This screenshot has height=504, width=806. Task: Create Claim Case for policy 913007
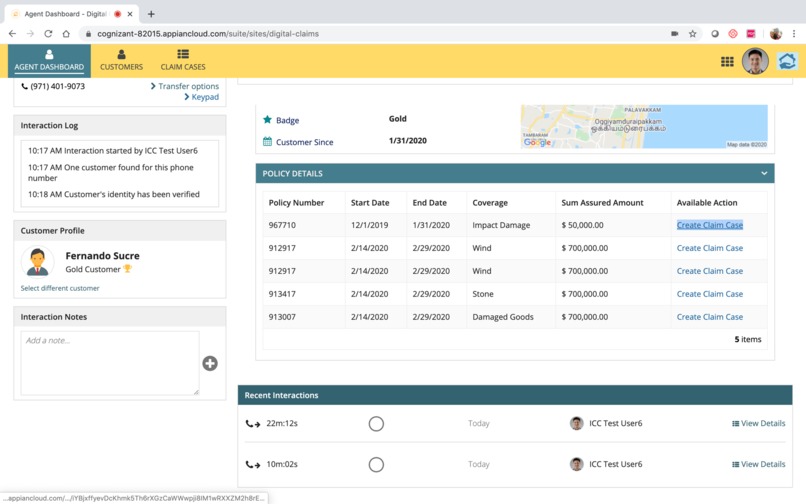click(x=709, y=317)
